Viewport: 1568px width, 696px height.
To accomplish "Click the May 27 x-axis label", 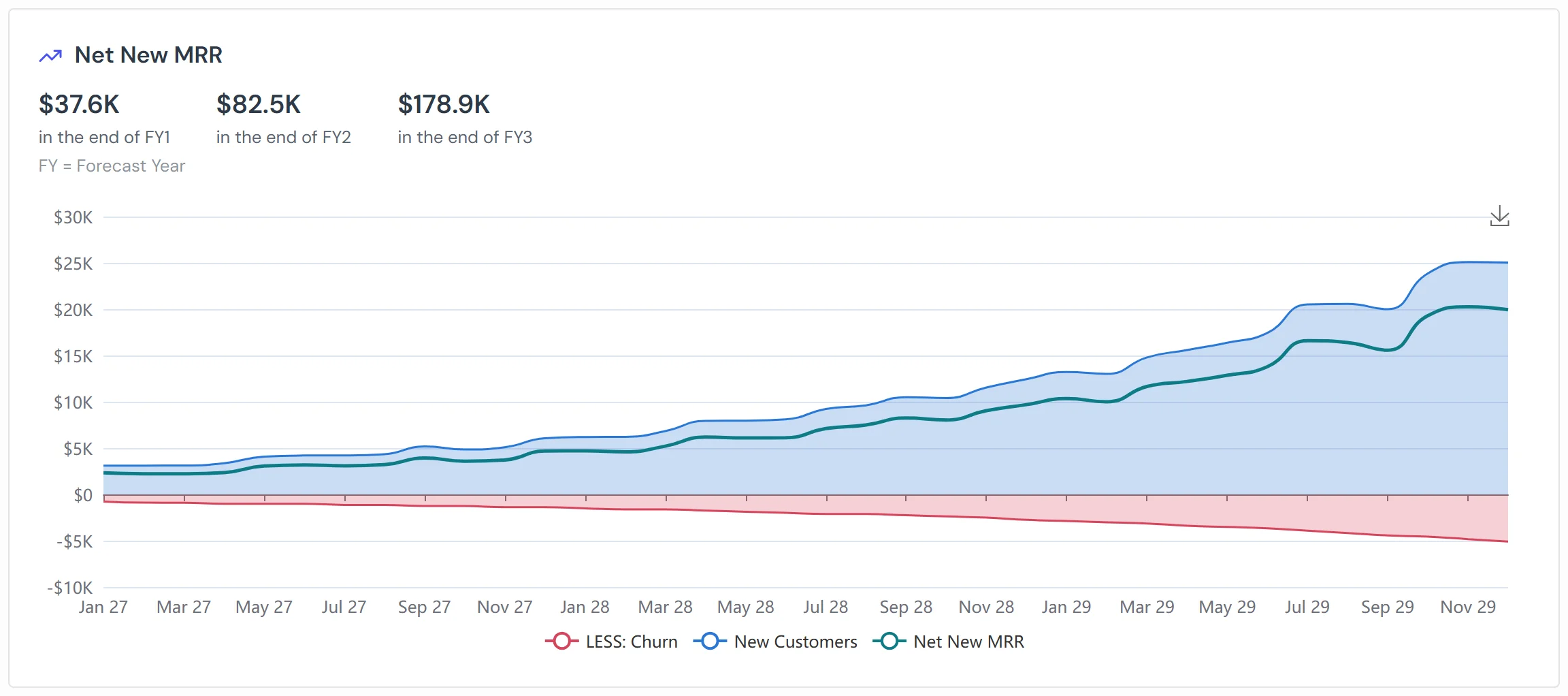I will click(x=264, y=607).
